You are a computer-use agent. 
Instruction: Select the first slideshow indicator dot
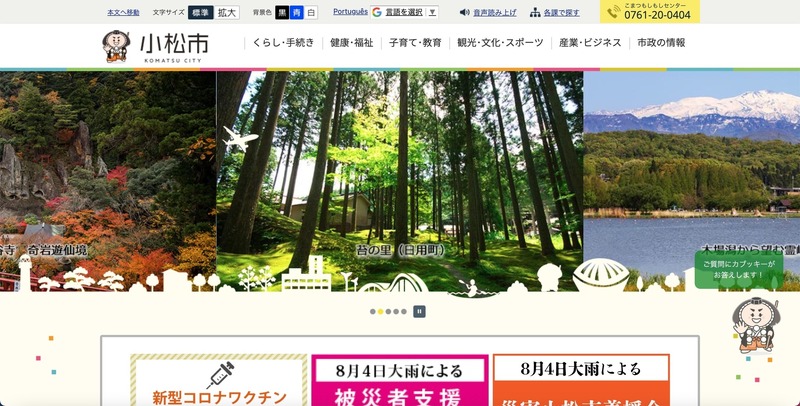coord(373,311)
